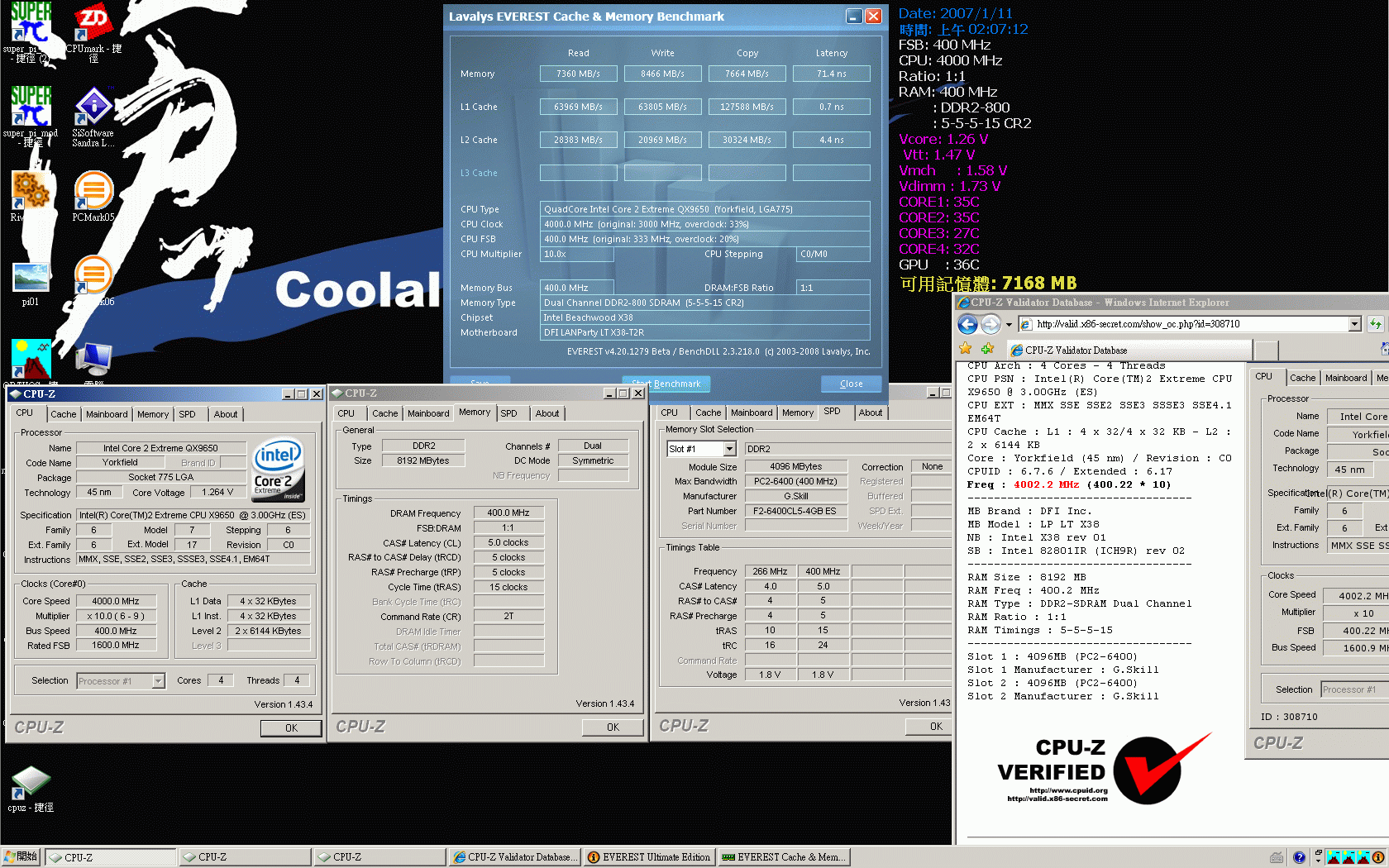
Task: Open the IE recent pages dropdown arrow
Action: 1009,324
